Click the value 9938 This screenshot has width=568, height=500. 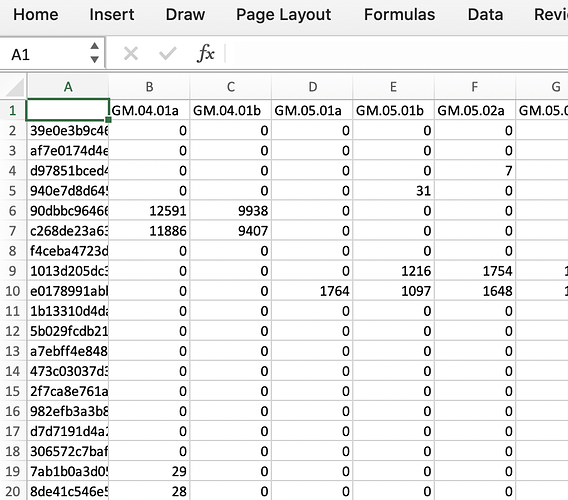pos(253,211)
